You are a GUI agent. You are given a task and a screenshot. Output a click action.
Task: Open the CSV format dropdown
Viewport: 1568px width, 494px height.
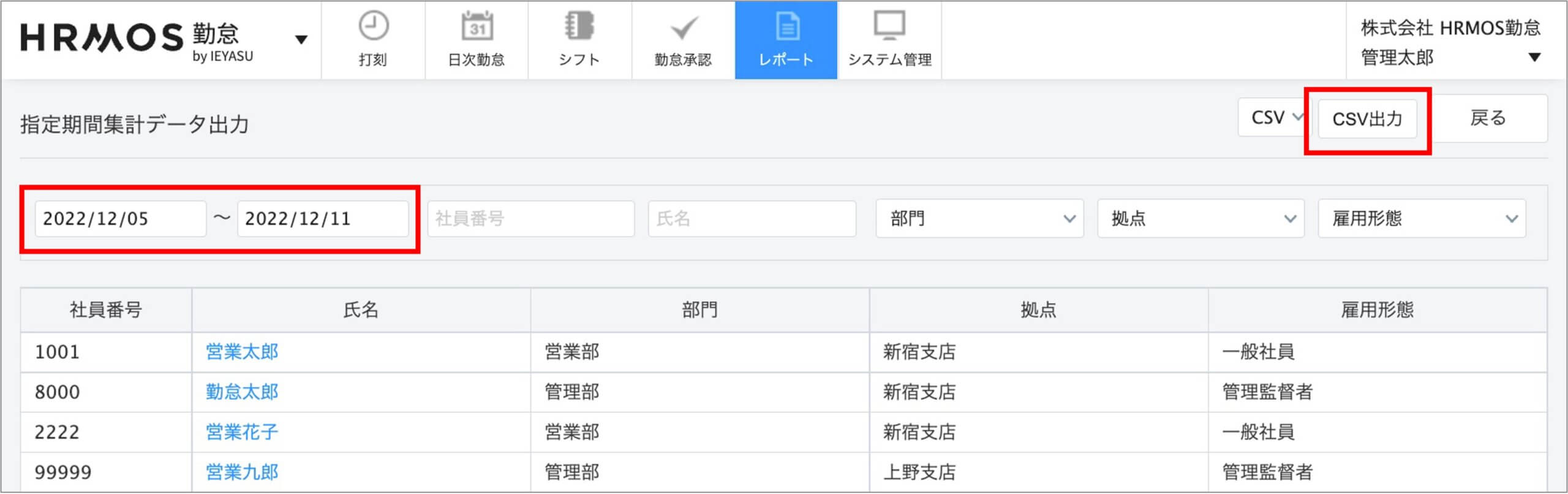click(1275, 118)
